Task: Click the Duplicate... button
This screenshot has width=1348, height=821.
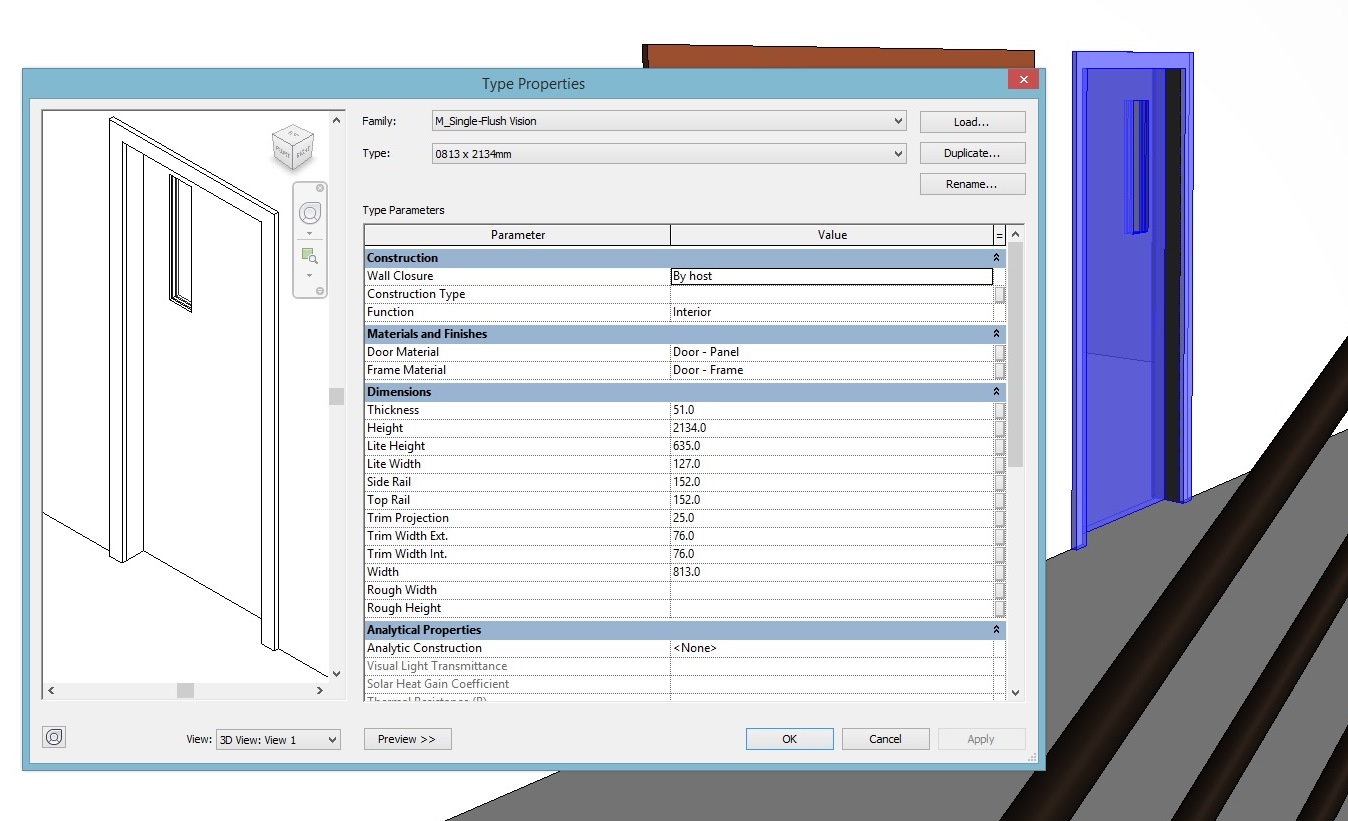Action: click(x=972, y=153)
